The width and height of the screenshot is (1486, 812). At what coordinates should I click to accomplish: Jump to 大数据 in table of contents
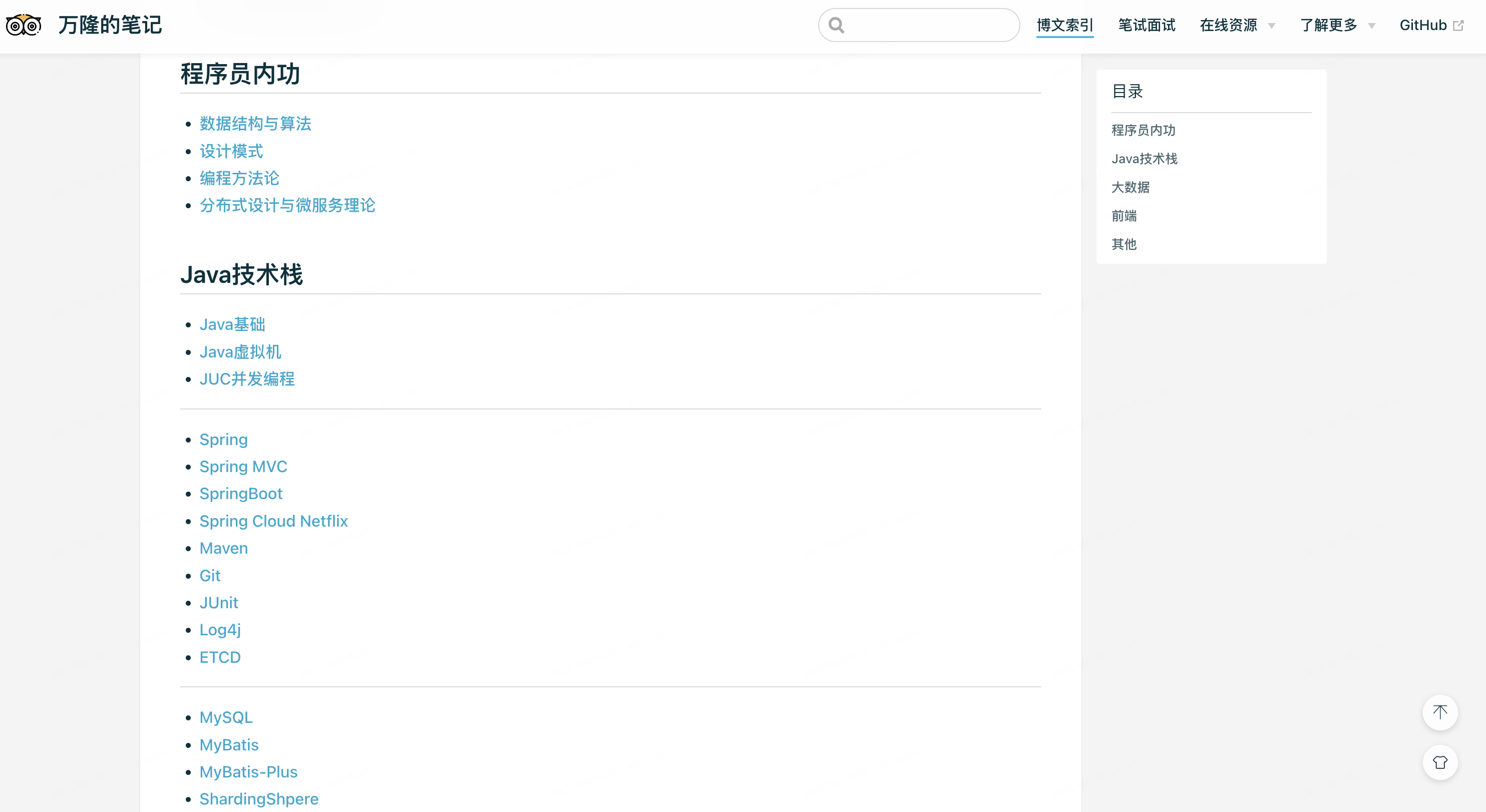(x=1130, y=187)
